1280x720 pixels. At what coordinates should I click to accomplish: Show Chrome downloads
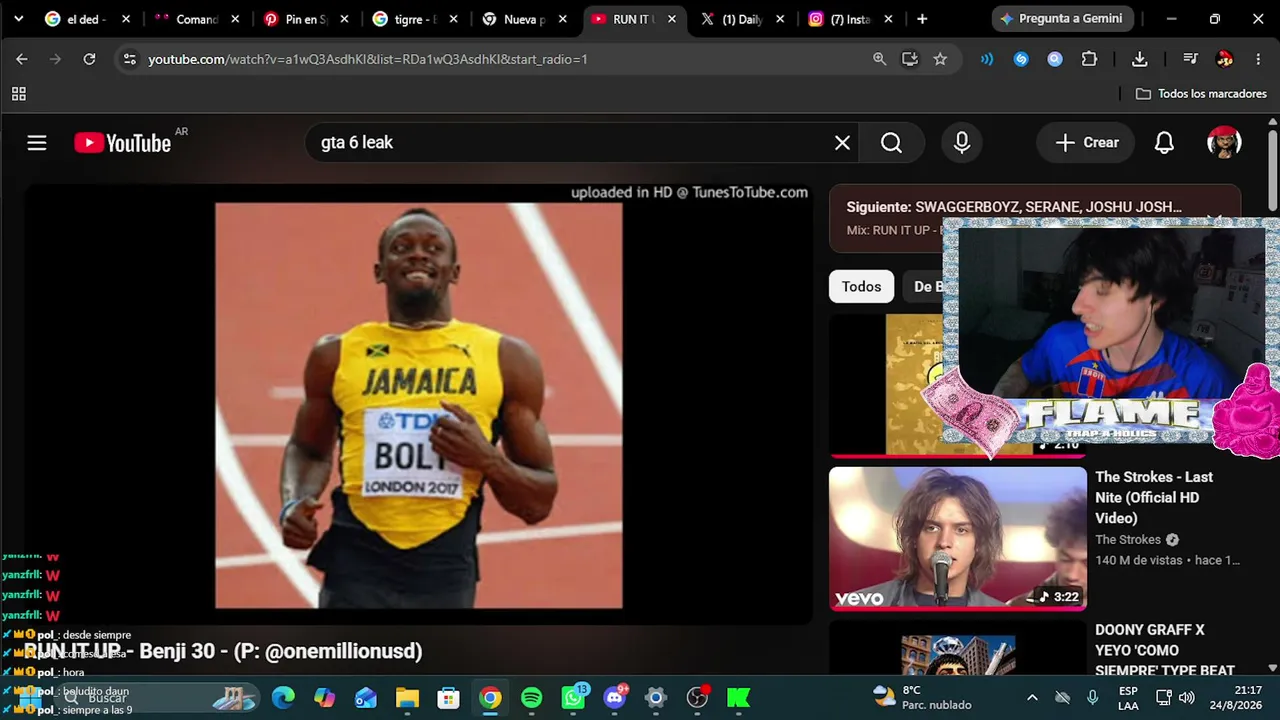point(1139,59)
